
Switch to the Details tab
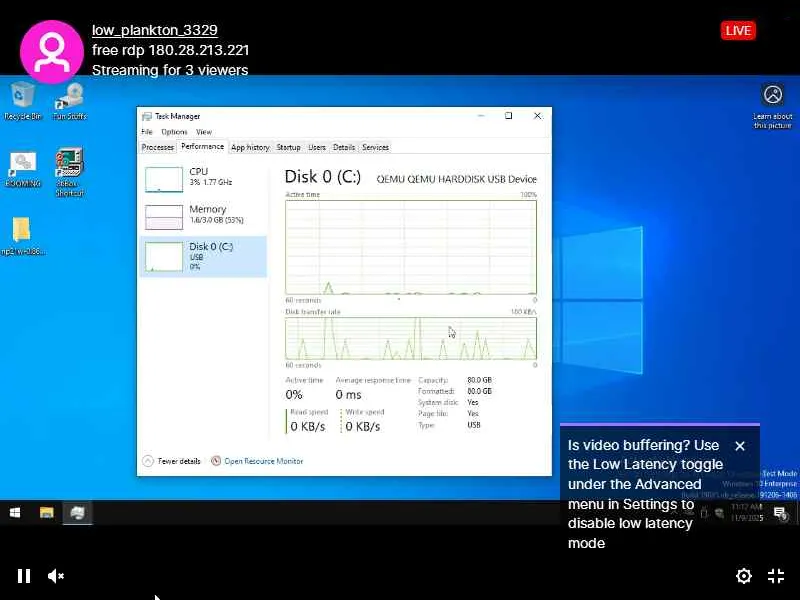coord(344,147)
